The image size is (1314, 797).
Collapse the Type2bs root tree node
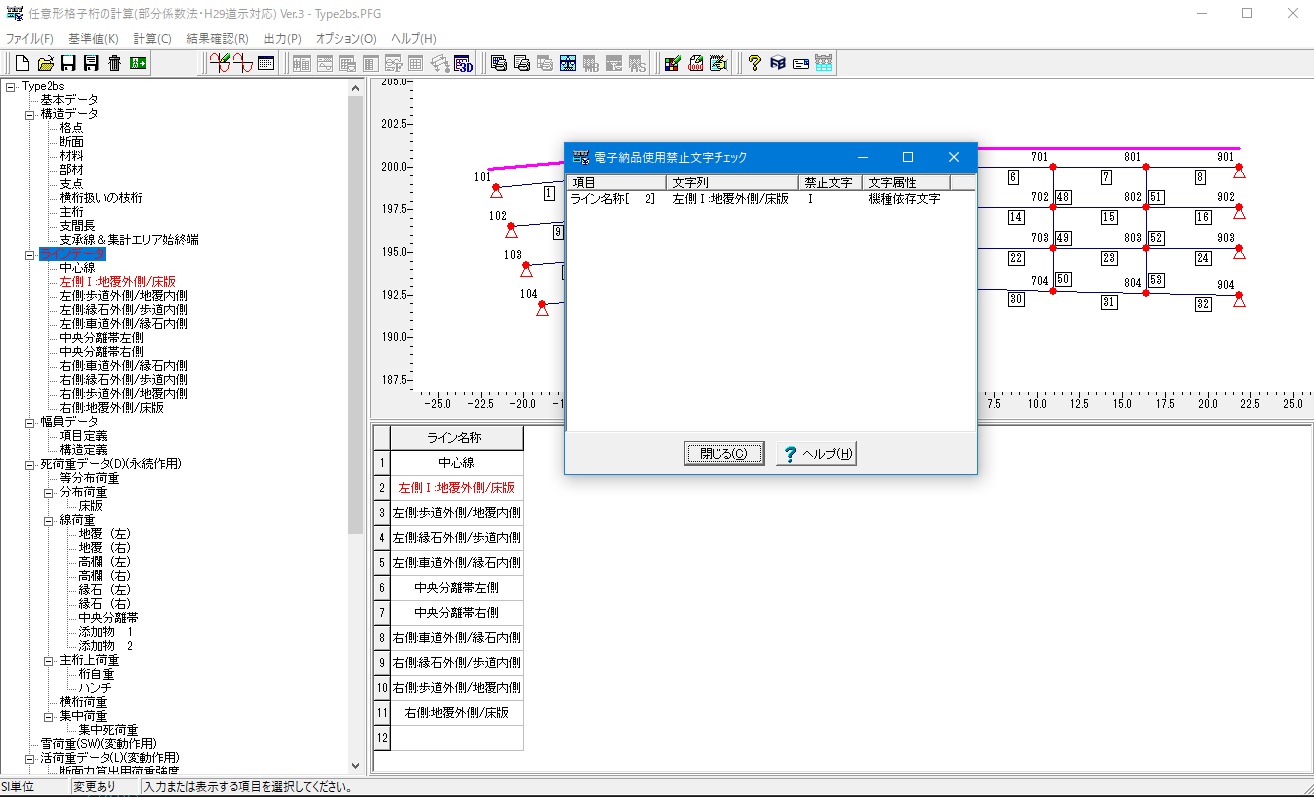coord(11,86)
